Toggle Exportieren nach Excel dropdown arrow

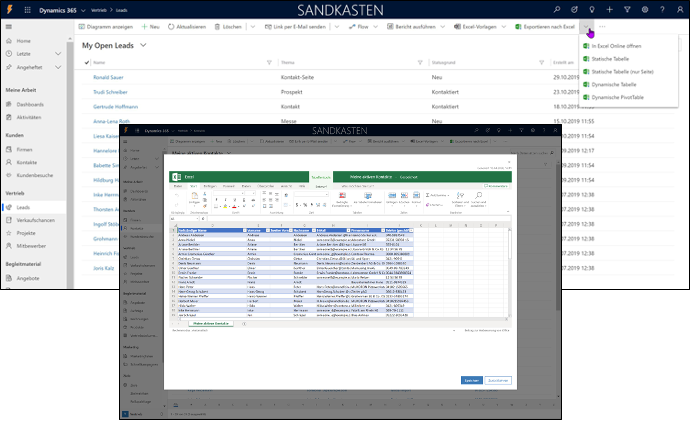pyautogui.click(x=586, y=27)
